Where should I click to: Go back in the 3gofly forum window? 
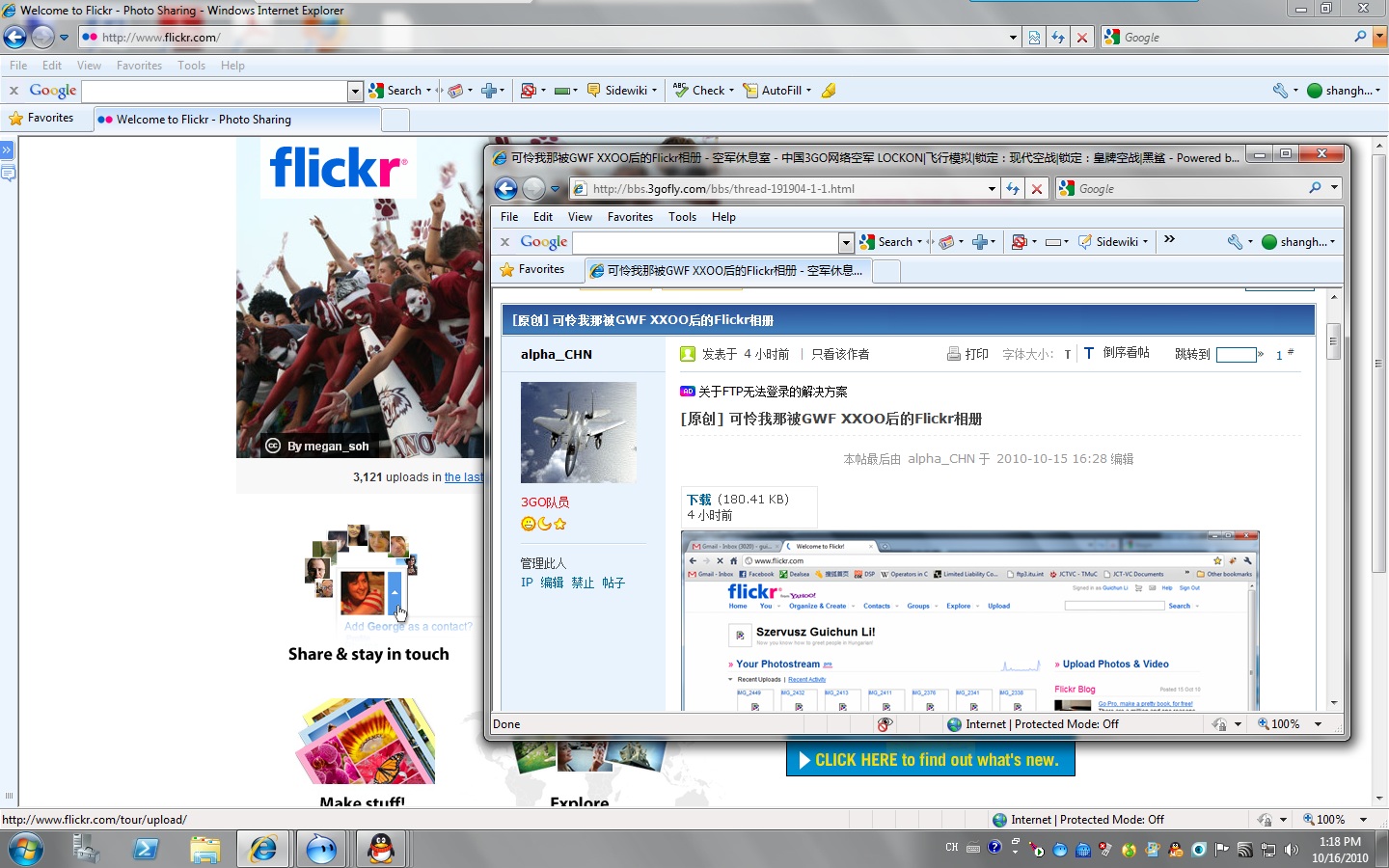506,188
